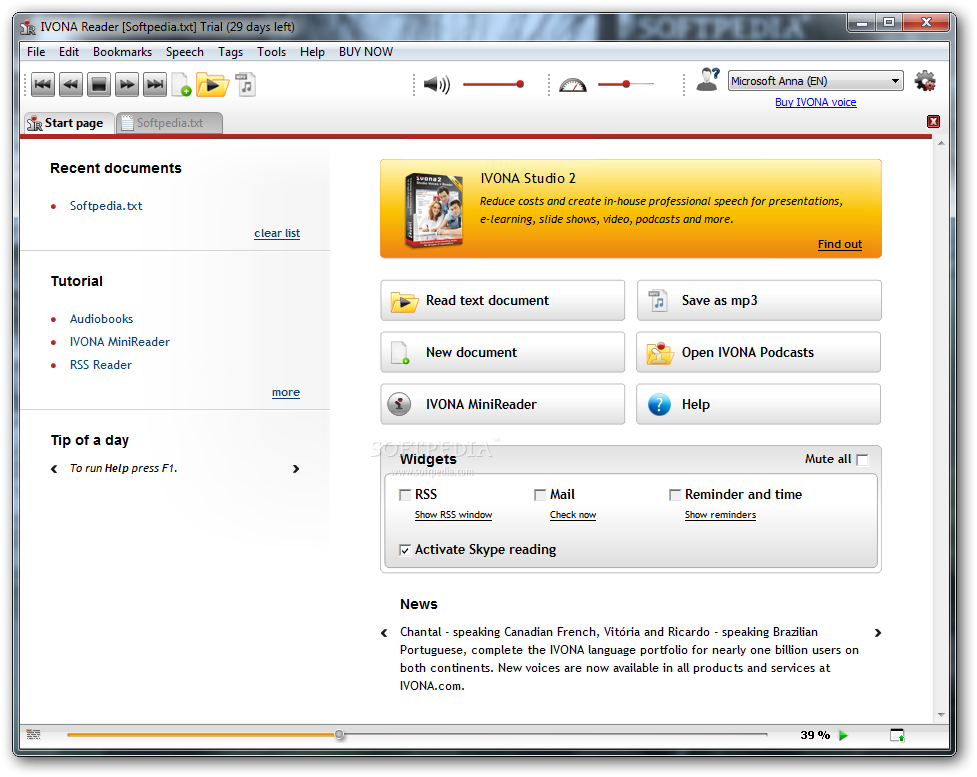Click the New document button

pos(502,352)
